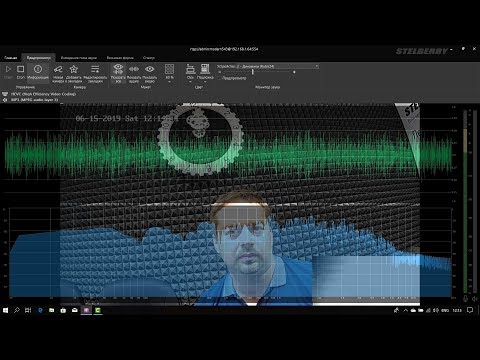Select the show audio waveform icon
Screen dimensions: 480x360
[134, 69]
